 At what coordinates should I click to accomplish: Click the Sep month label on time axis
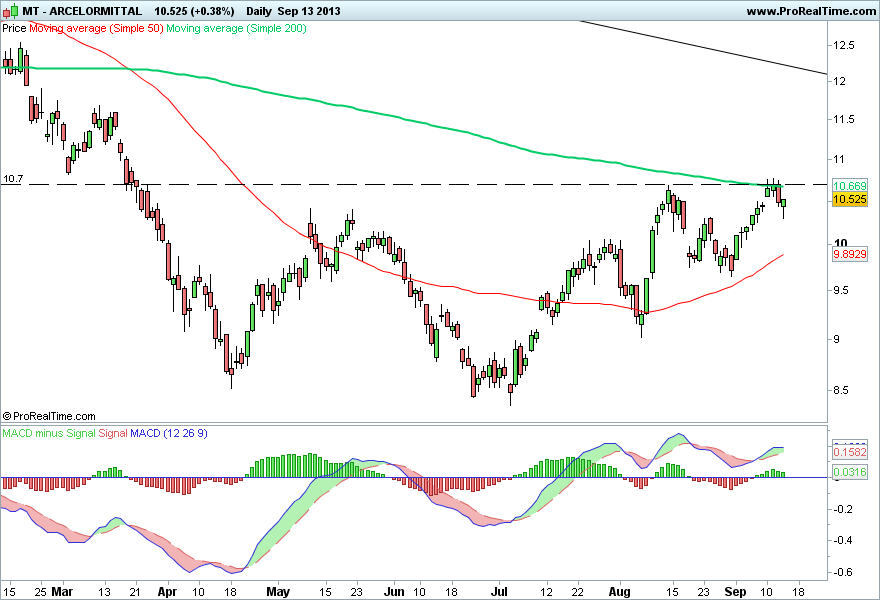(735, 592)
